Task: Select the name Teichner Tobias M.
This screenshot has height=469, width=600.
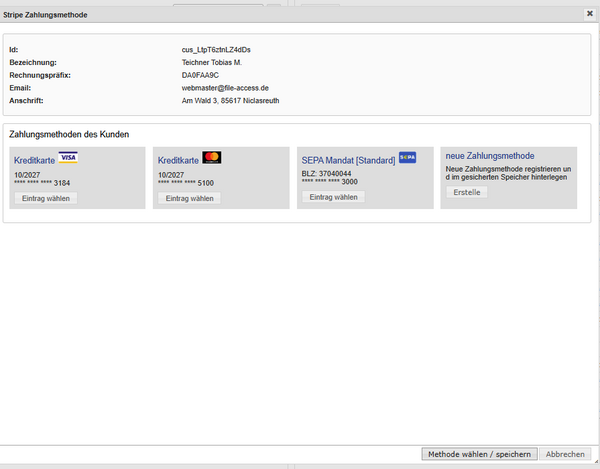Action: (212, 62)
